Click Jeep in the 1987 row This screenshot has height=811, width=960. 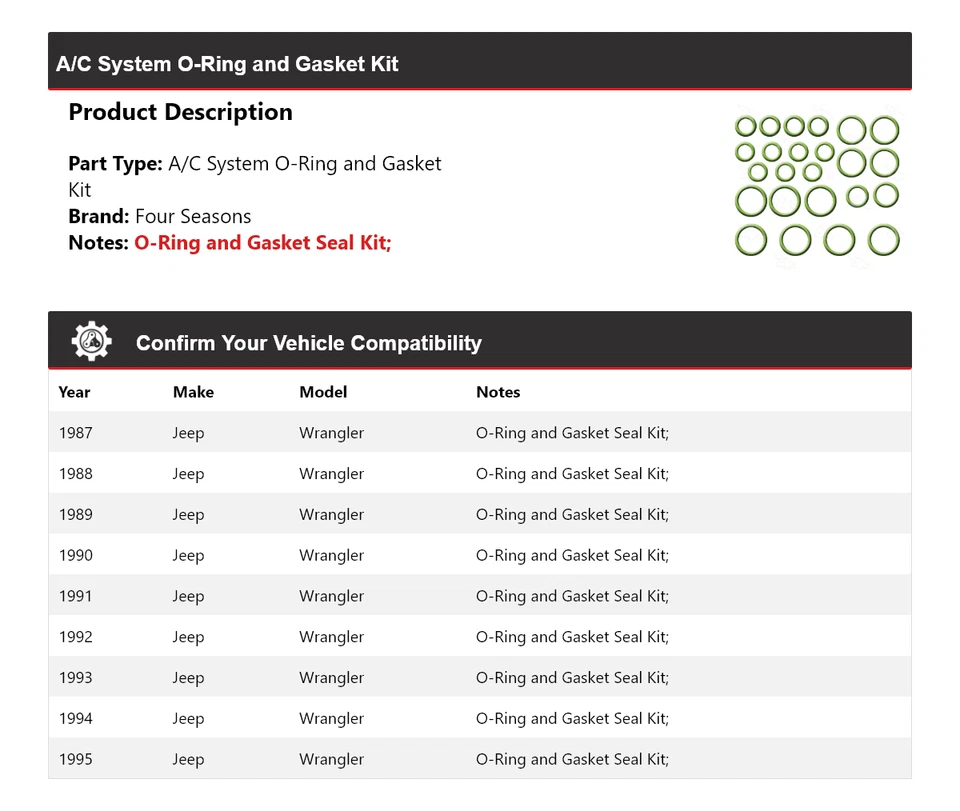click(189, 434)
